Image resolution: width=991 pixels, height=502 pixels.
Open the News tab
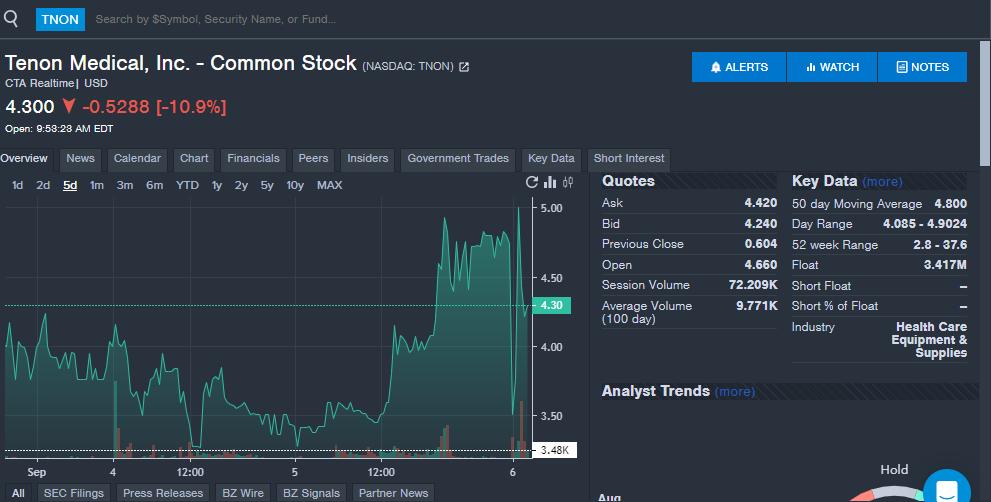click(80, 159)
